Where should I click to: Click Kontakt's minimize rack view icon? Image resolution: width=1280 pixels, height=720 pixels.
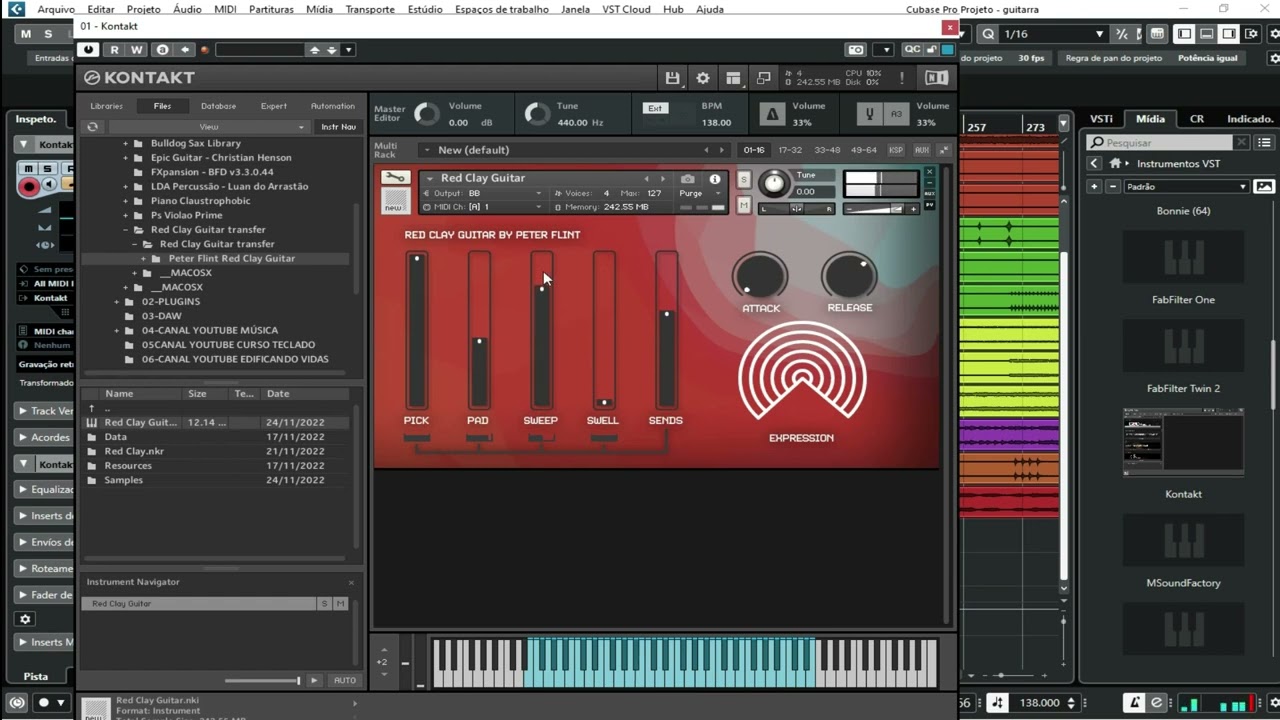click(764, 78)
